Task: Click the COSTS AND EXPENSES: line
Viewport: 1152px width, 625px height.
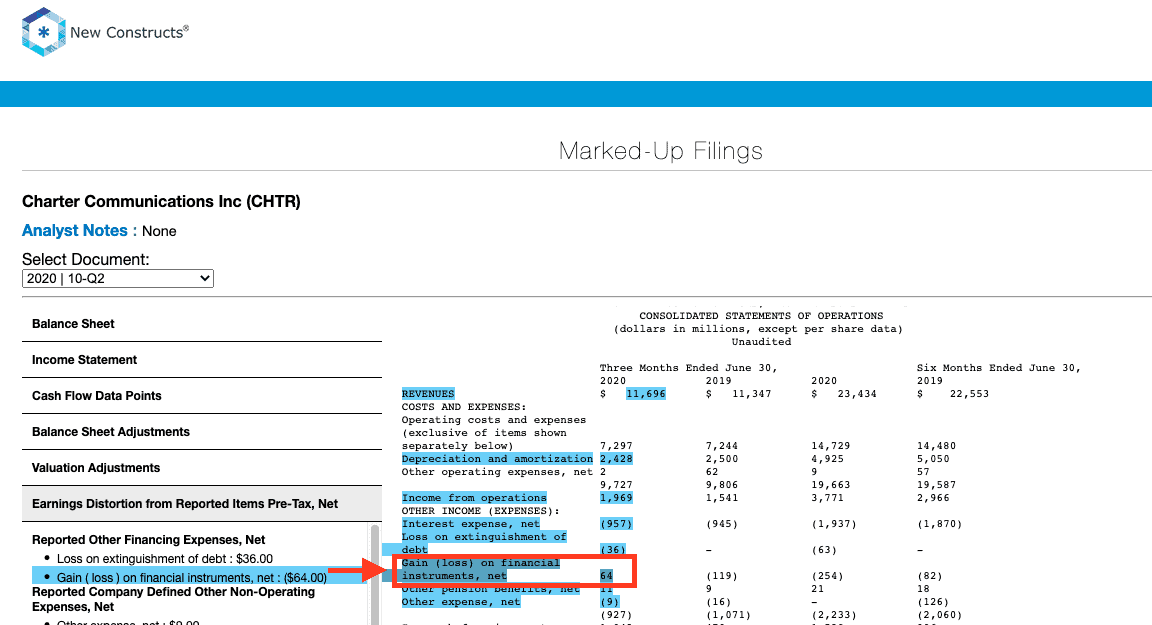Action: (464, 407)
